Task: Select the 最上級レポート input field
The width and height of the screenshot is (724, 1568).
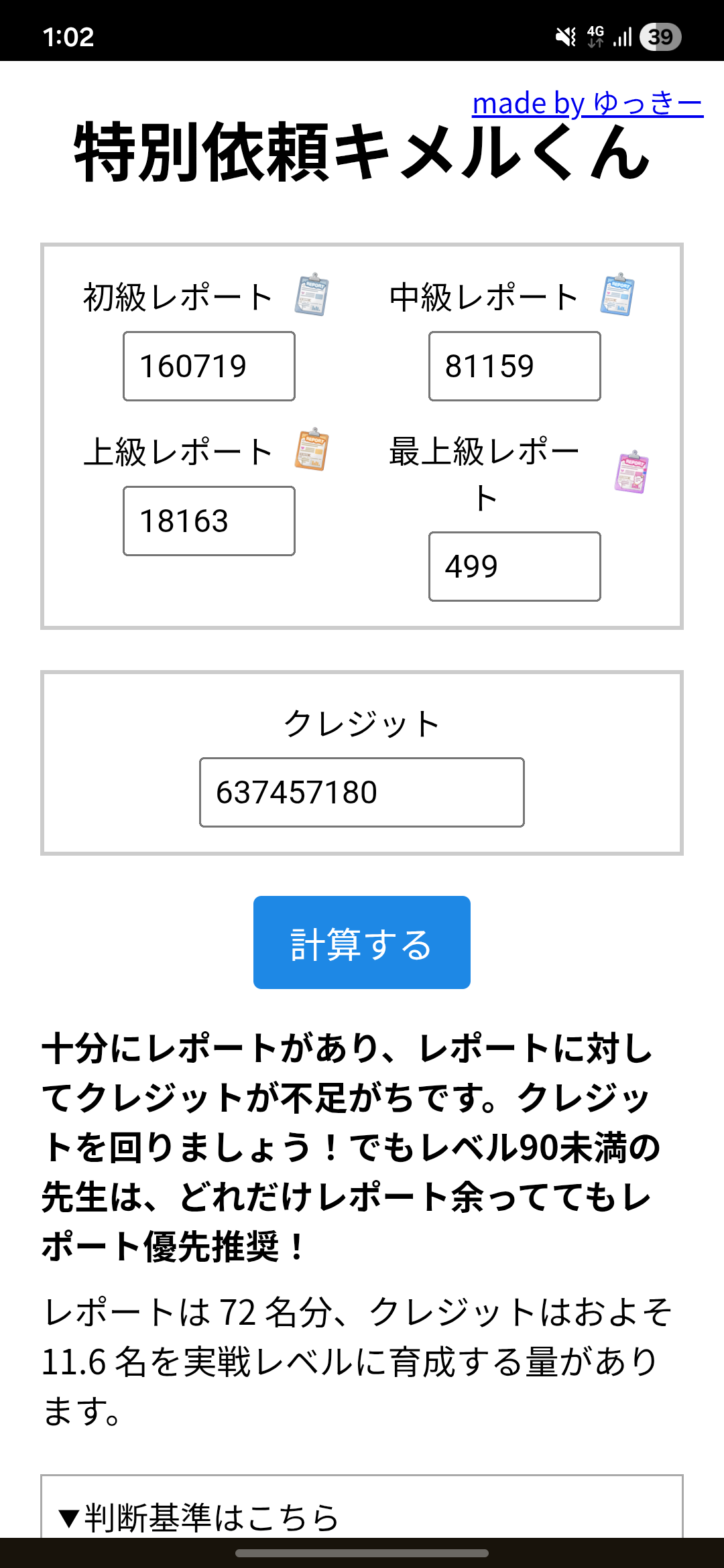Action: 515,567
